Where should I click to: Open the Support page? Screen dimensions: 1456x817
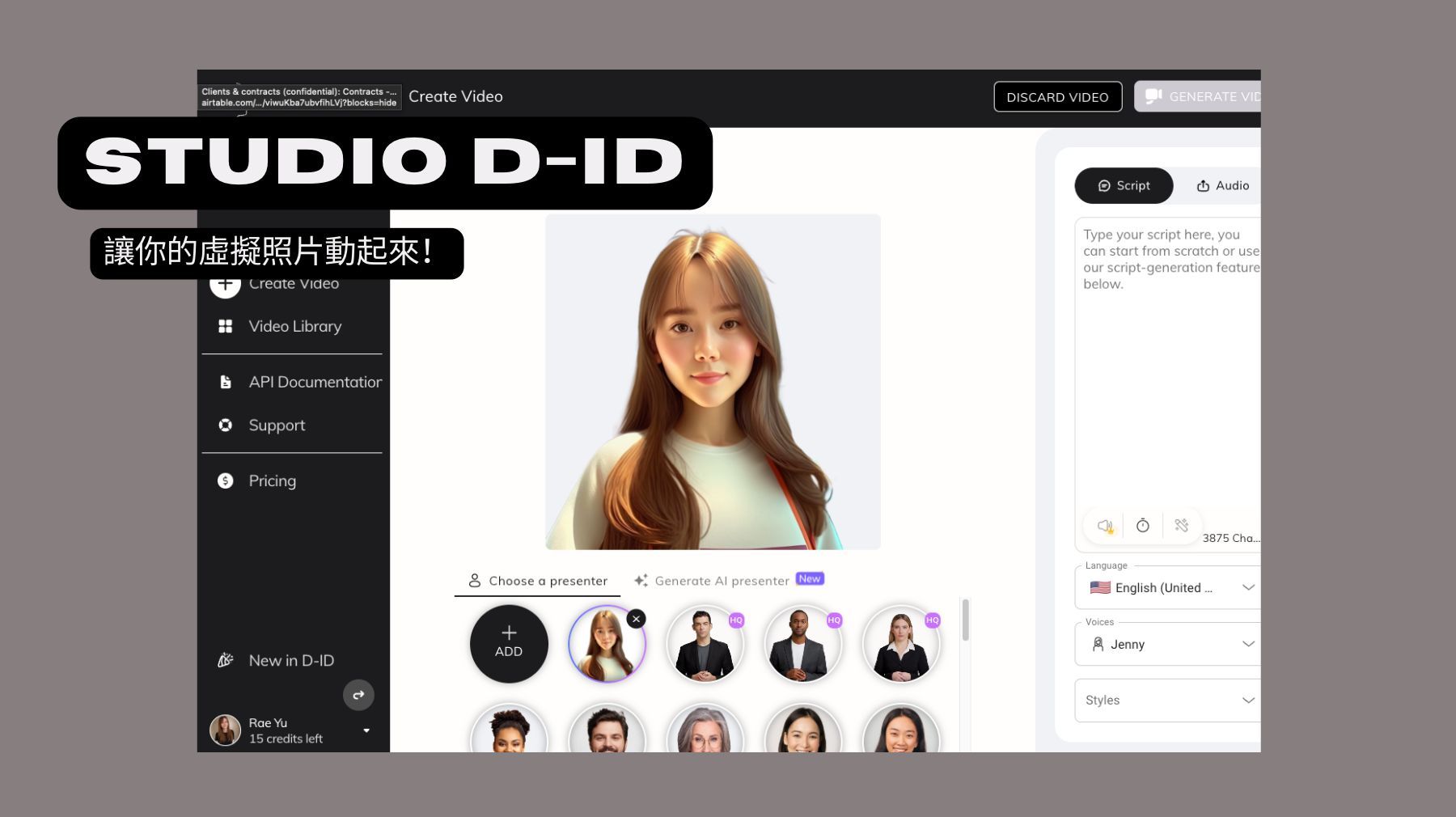pos(277,425)
